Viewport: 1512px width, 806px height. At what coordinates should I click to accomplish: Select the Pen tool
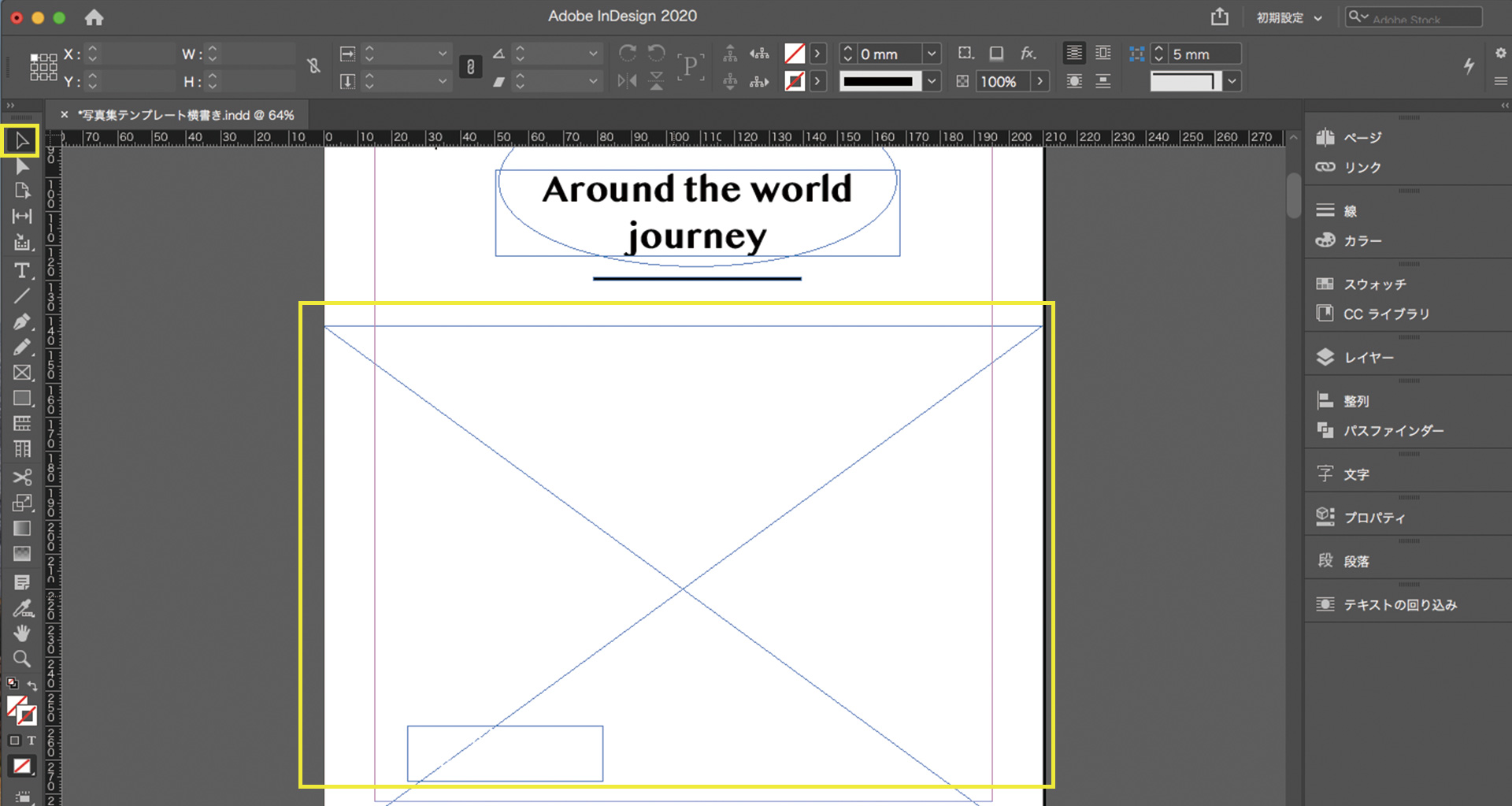tap(22, 321)
